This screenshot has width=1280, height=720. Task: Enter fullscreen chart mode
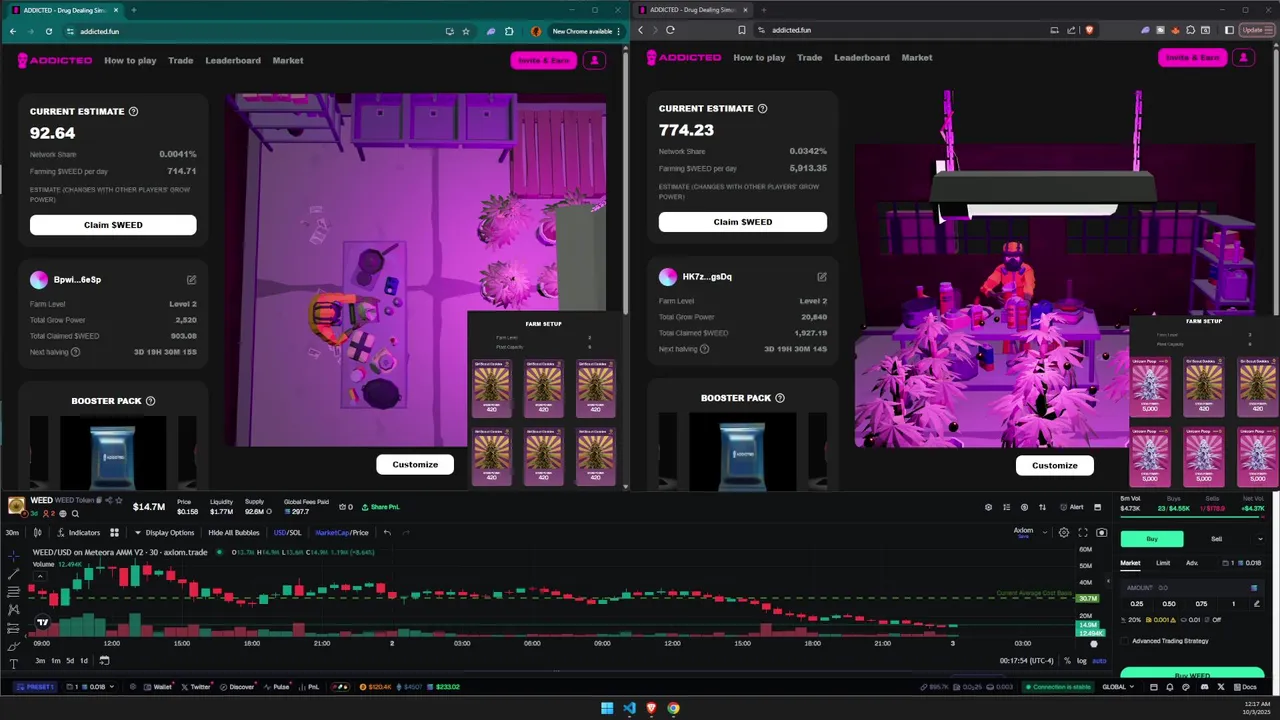pos(1083,533)
